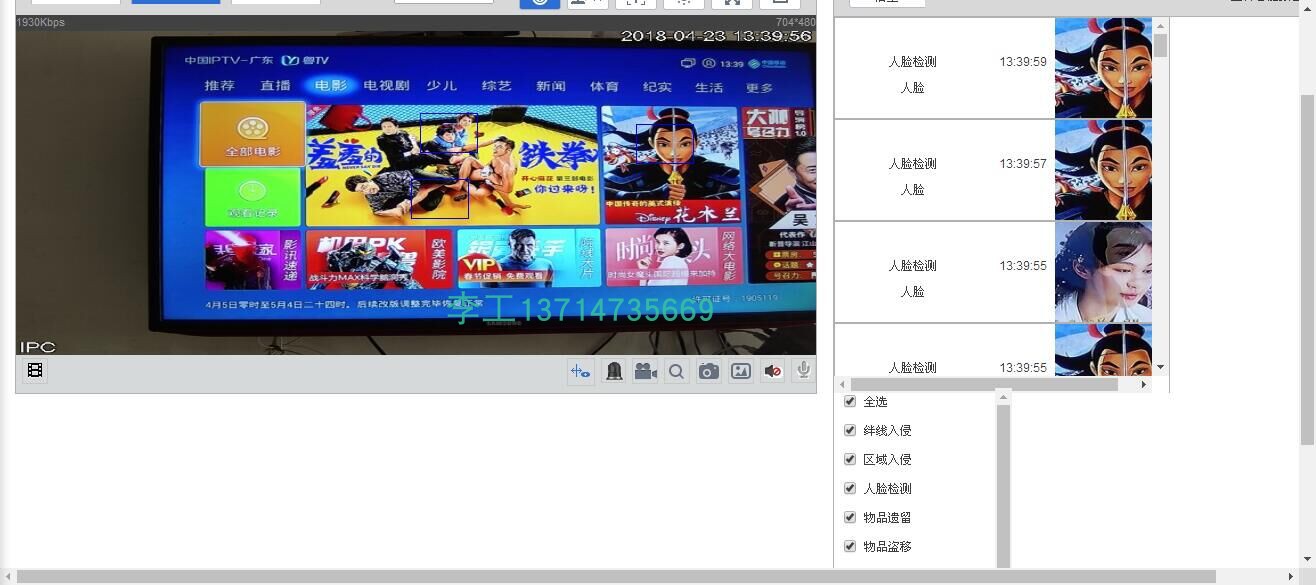This screenshot has width=1316, height=585.
Task: Click the up arrow of event list scrollbar
Action: pos(1160,25)
